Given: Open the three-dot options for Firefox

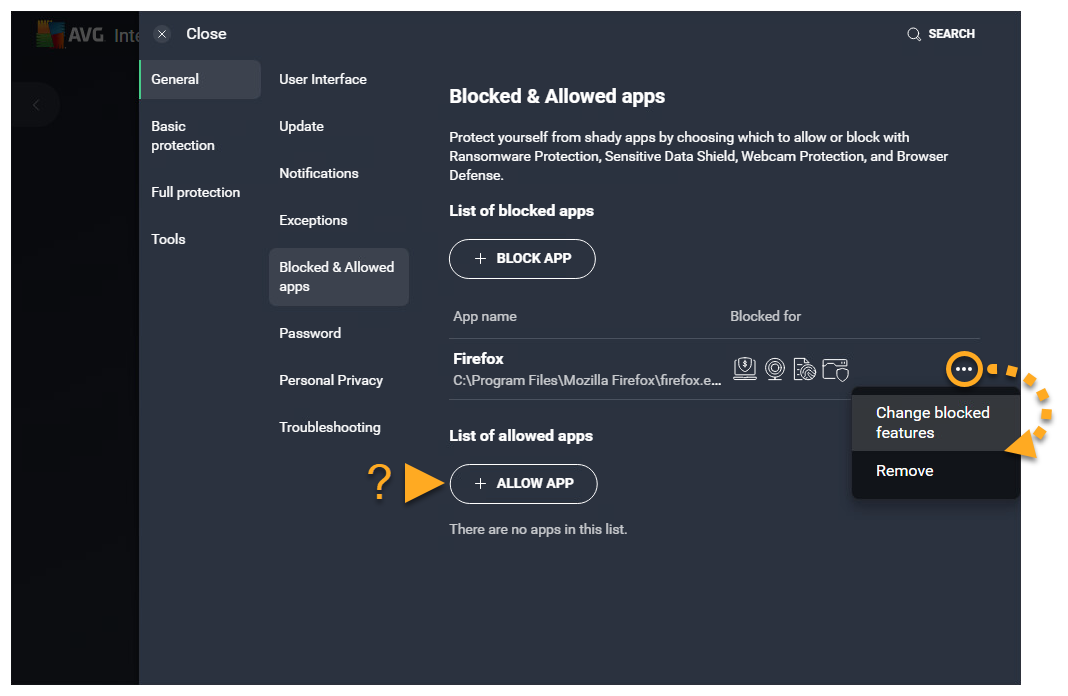Looking at the screenshot, I should click(x=963, y=369).
